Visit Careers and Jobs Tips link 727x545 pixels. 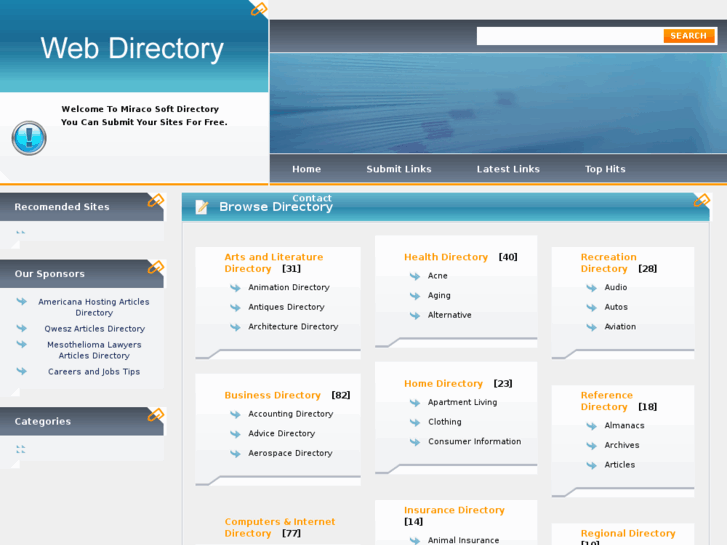pyautogui.click(x=94, y=372)
